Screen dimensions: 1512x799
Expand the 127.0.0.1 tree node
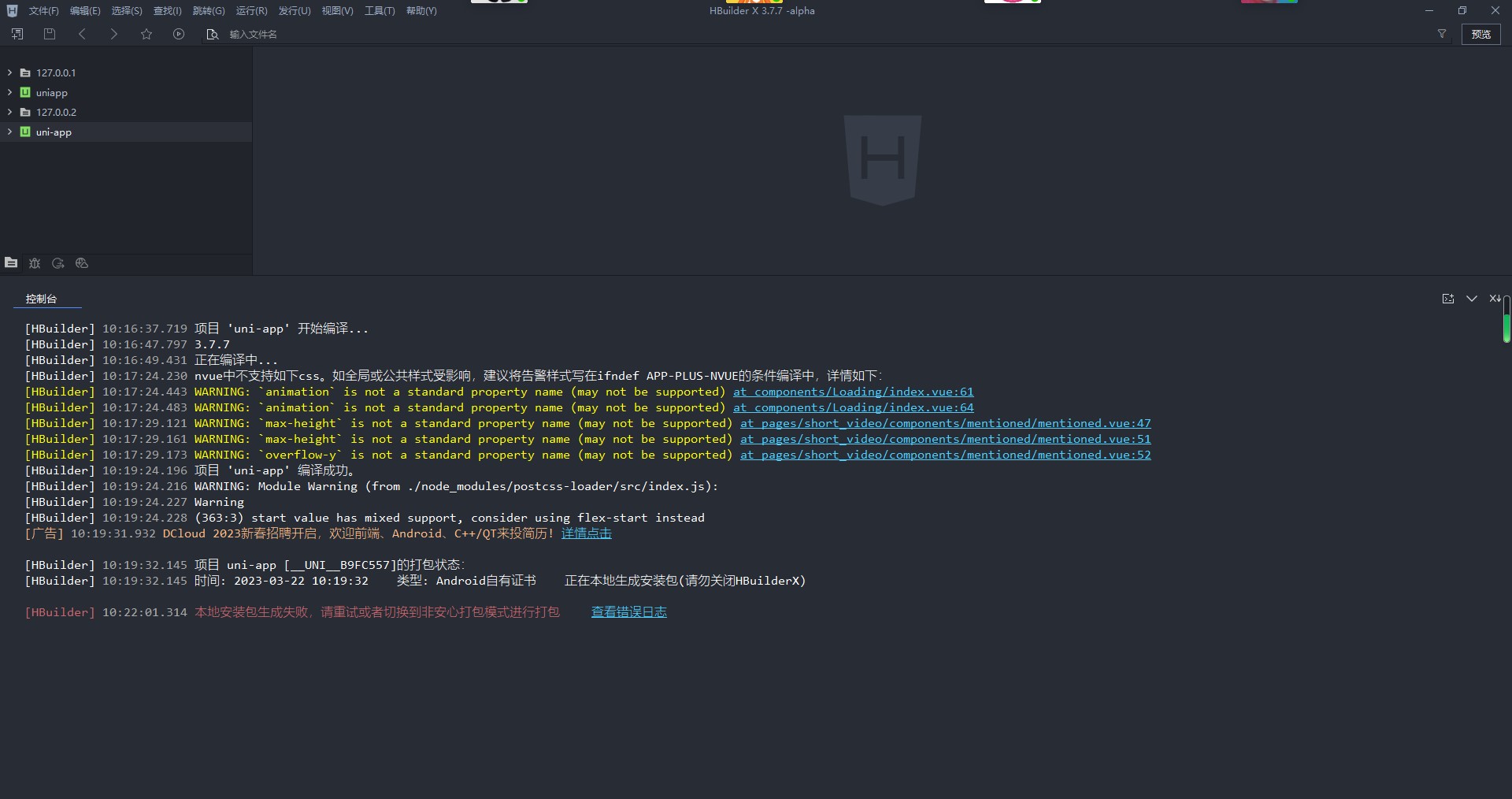9,72
